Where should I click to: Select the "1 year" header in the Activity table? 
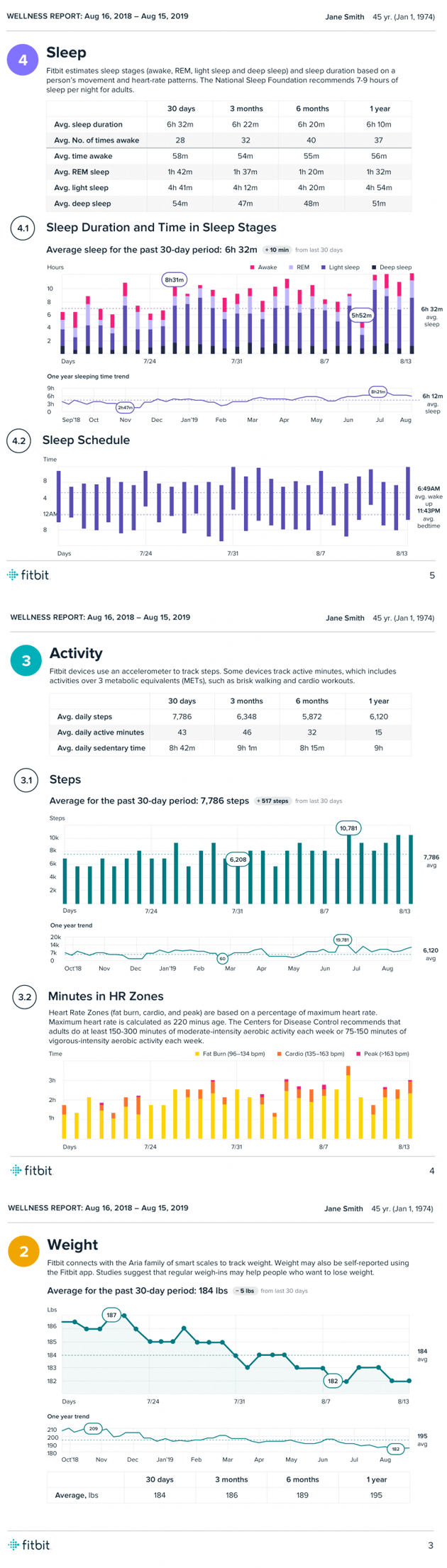[x=378, y=701]
